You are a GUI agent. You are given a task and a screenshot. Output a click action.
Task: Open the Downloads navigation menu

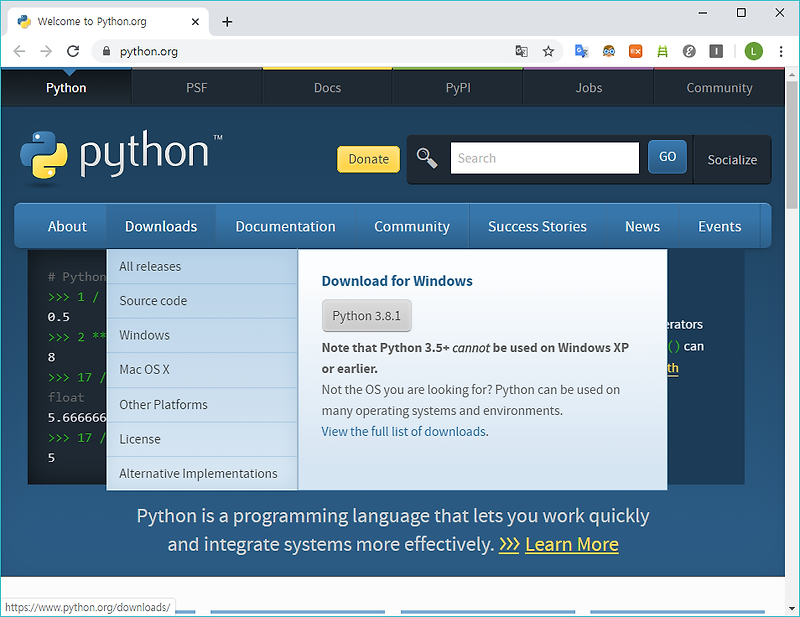tap(161, 226)
